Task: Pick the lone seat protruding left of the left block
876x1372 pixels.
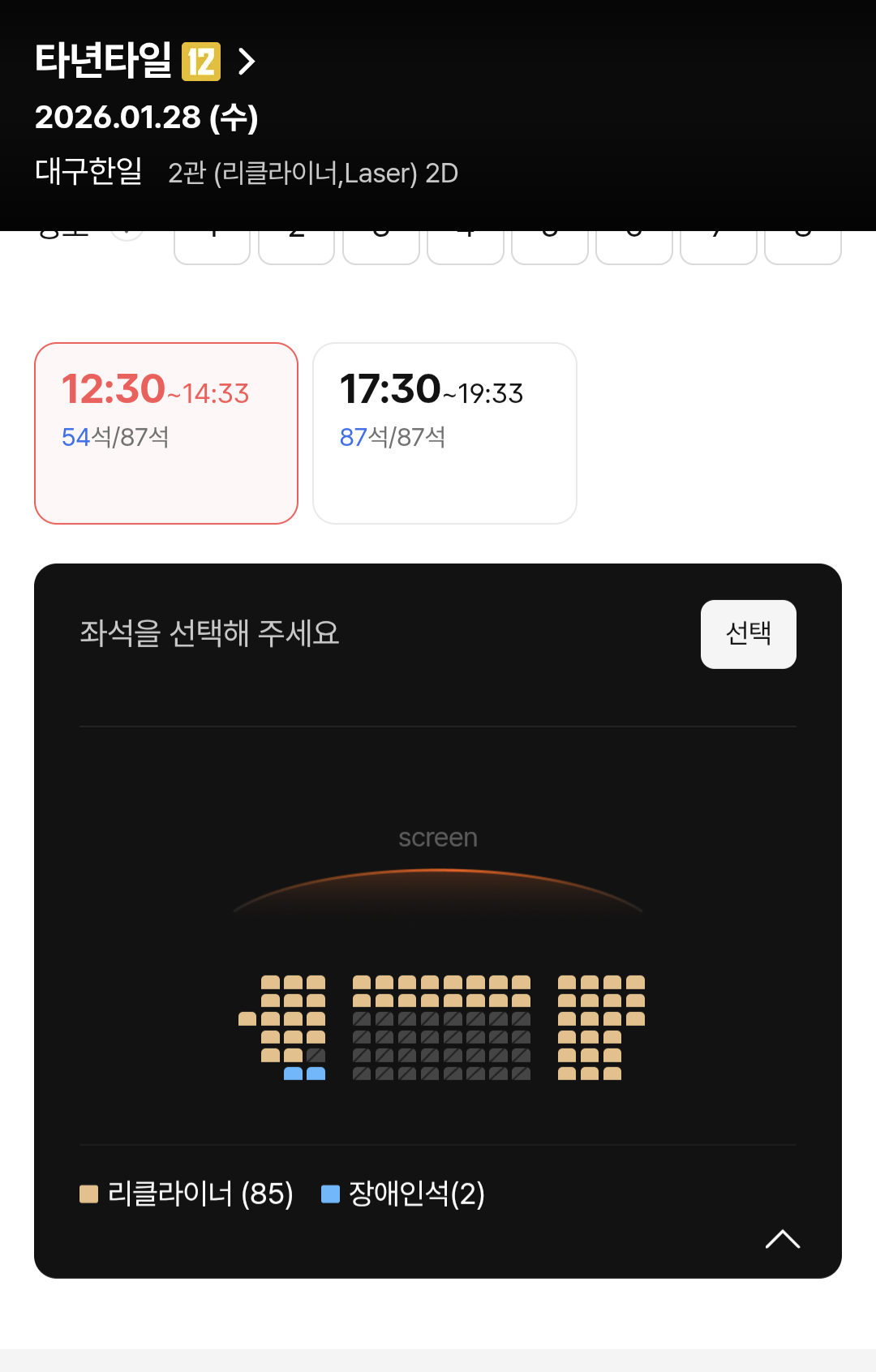Action: click(247, 1018)
